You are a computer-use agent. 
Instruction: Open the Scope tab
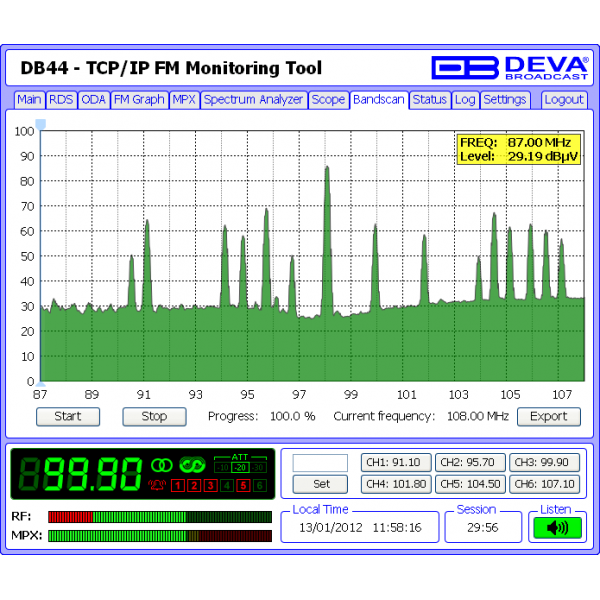click(328, 100)
